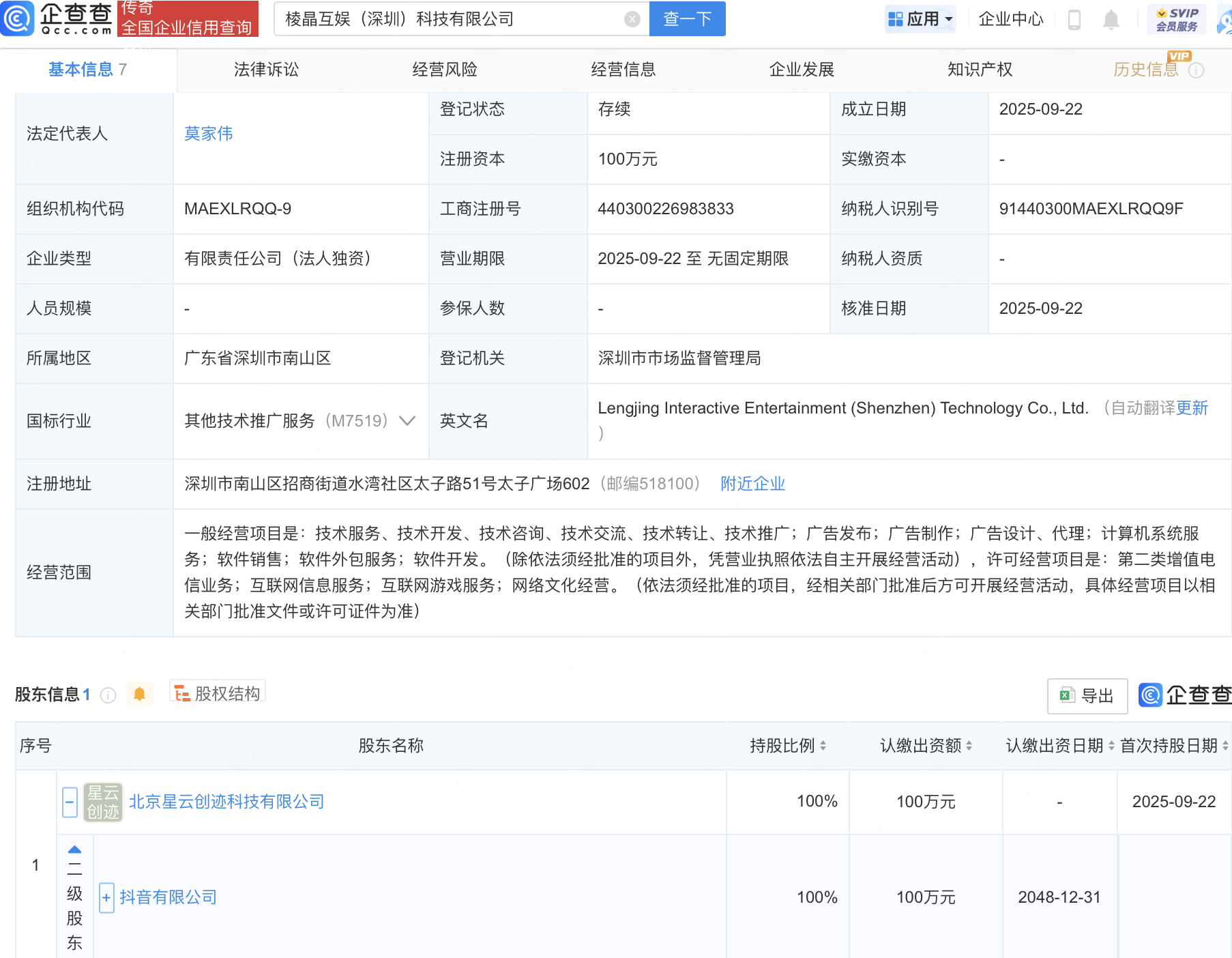Switch to 知识产权 tab
Image resolution: width=1232 pixels, height=958 pixels.
click(x=980, y=70)
